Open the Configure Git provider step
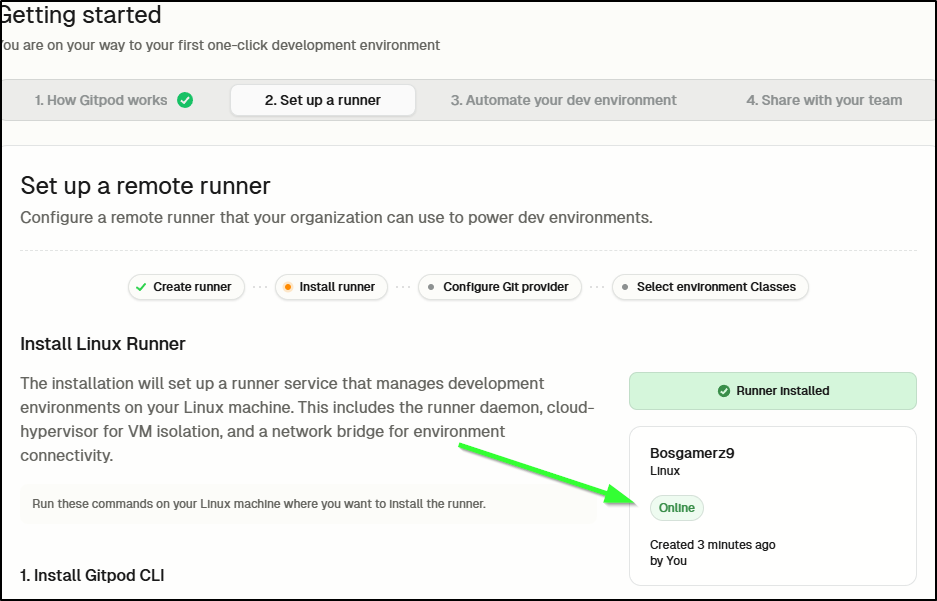Viewport: 937px width, 601px height. point(500,287)
